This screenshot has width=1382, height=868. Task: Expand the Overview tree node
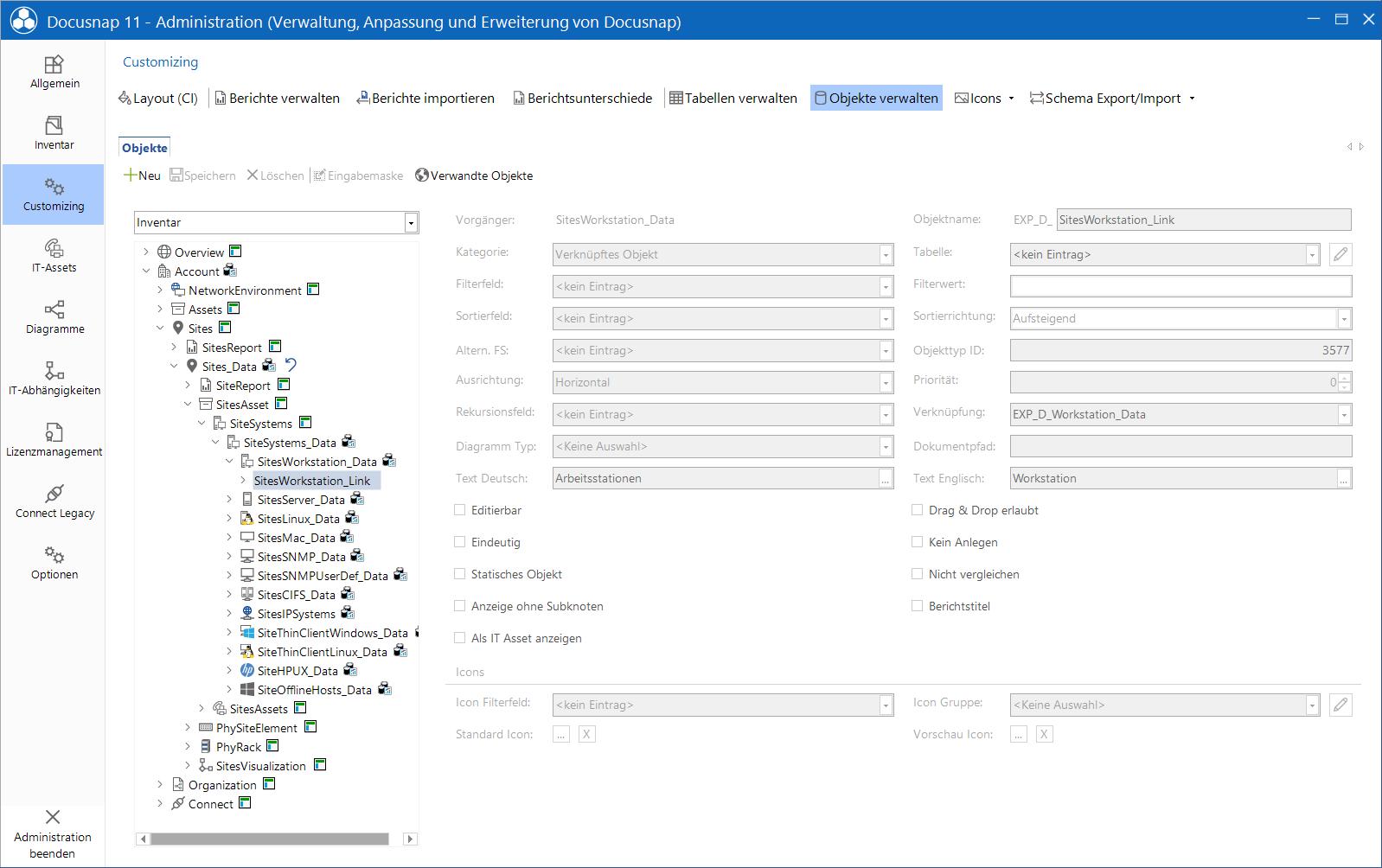coord(146,252)
